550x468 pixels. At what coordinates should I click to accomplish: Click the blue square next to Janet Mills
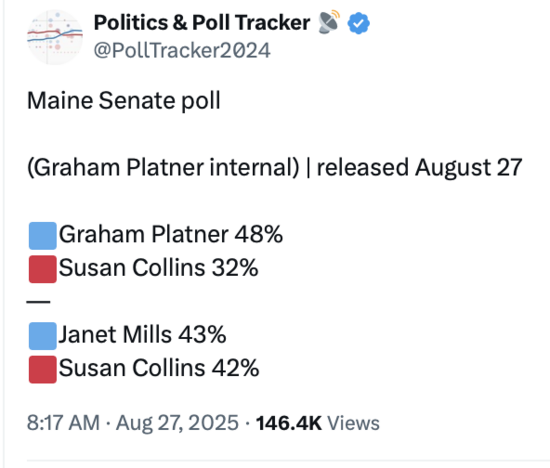[42, 336]
